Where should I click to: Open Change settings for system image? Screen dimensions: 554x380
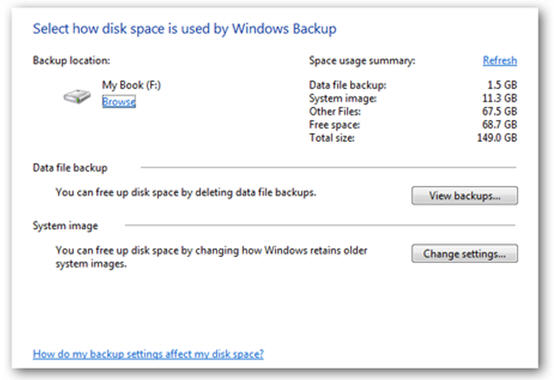click(465, 254)
